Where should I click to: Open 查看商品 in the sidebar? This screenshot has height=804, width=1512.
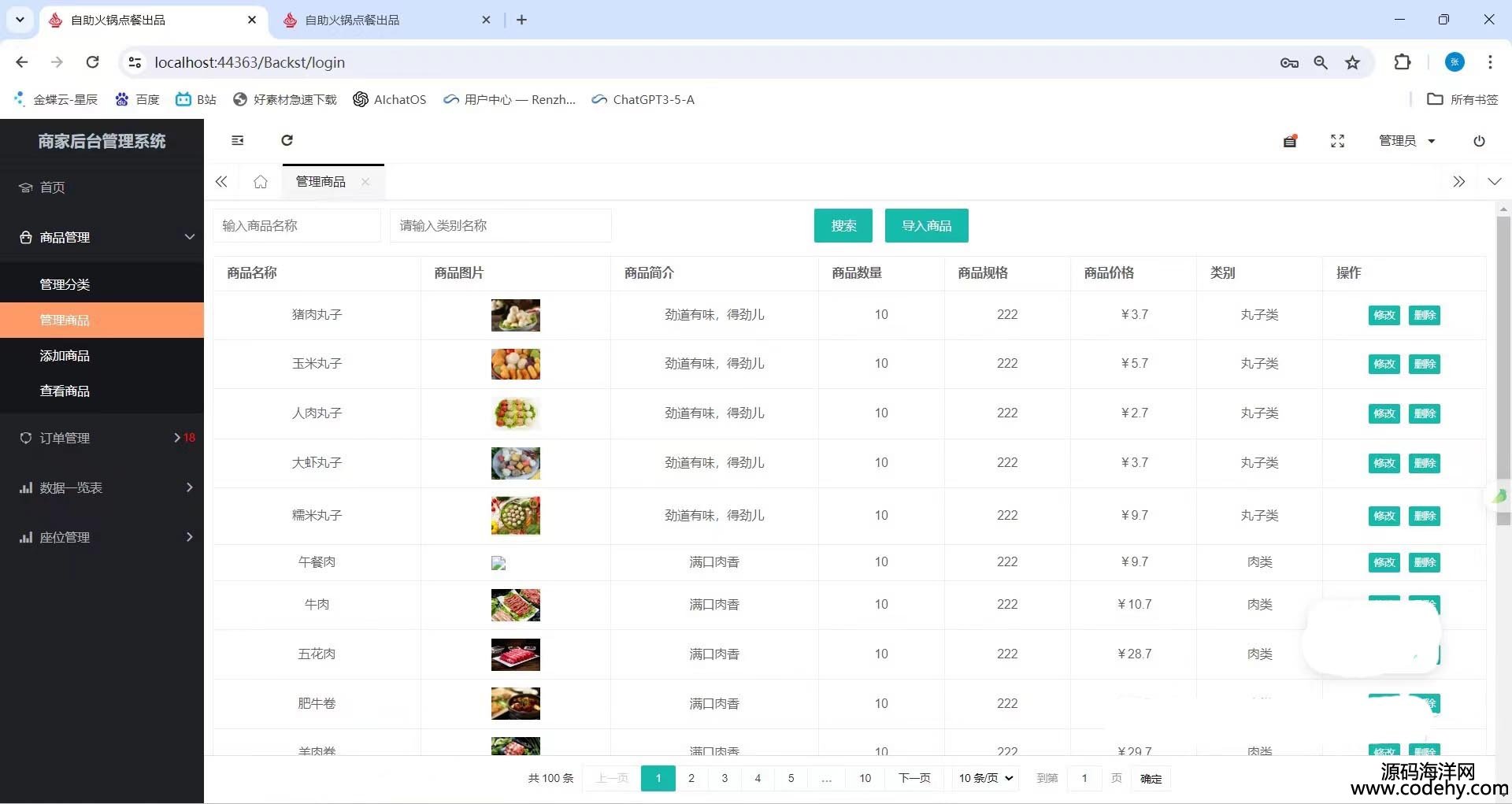[102, 391]
